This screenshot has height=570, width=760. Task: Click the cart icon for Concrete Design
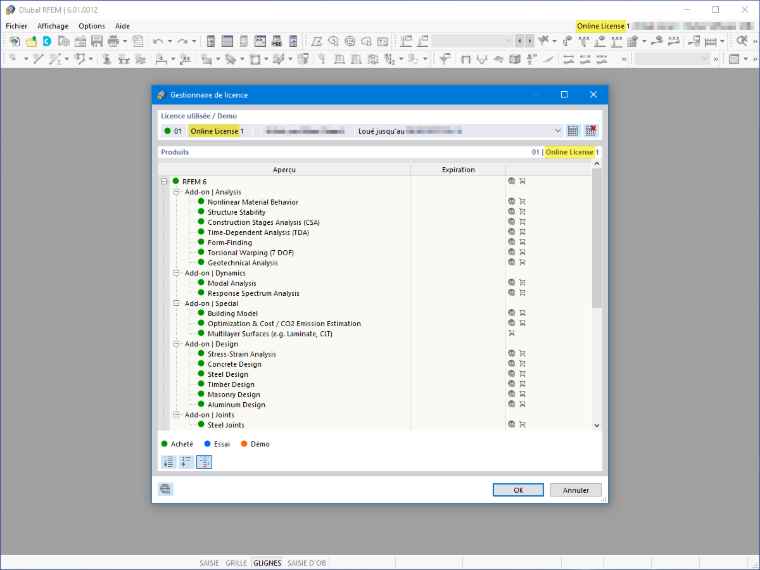(x=522, y=364)
